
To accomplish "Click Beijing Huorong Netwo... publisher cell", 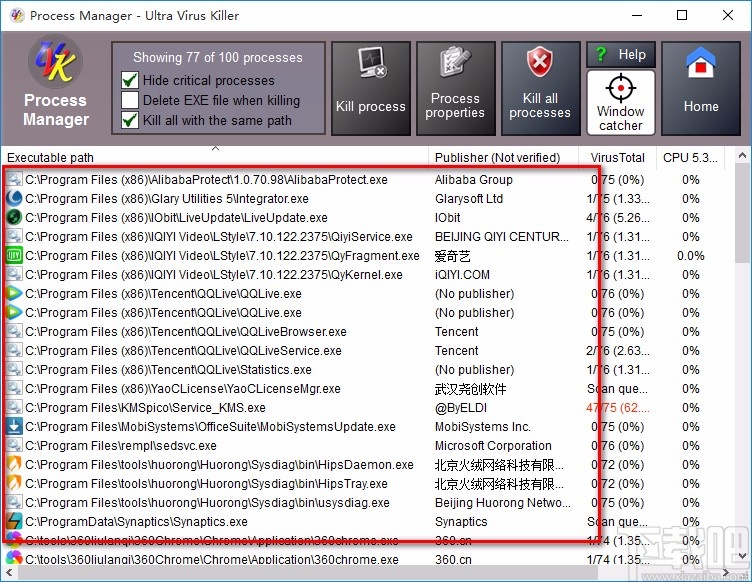I will pos(503,502).
